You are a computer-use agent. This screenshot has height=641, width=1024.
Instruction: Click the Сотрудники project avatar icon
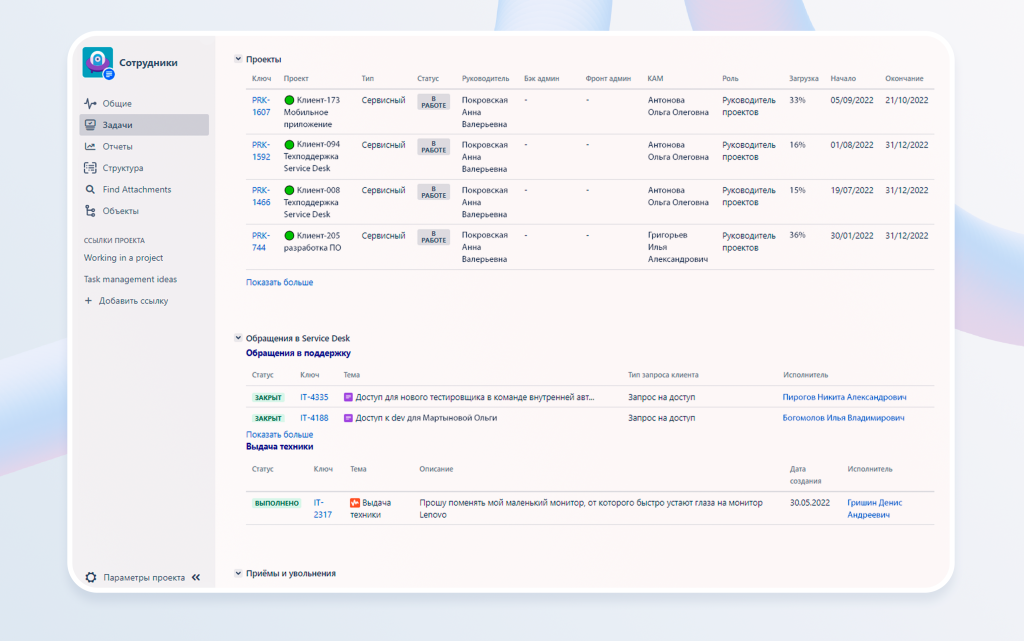click(x=98, y=63)
